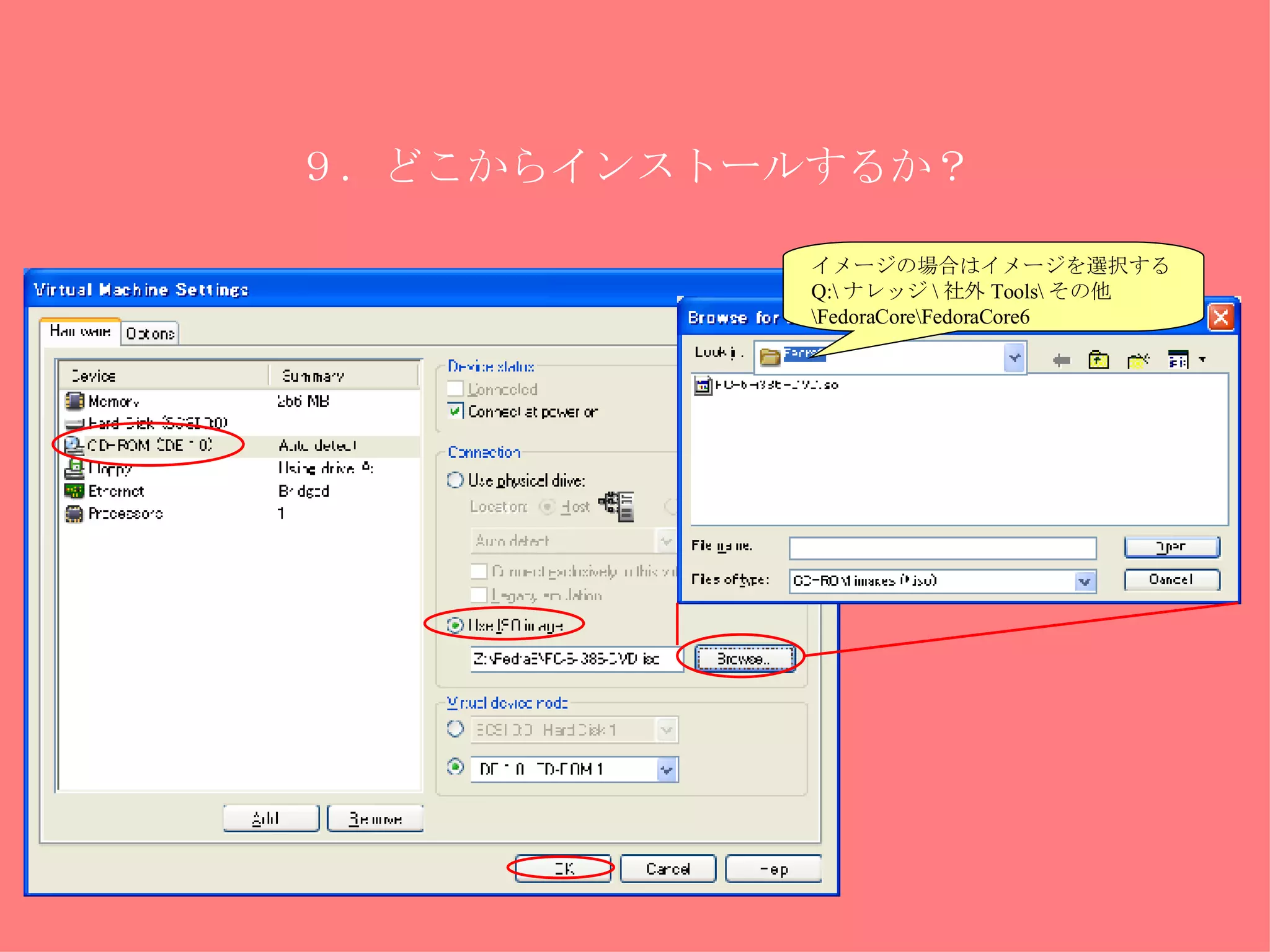Select Use physical drive option

455,480
